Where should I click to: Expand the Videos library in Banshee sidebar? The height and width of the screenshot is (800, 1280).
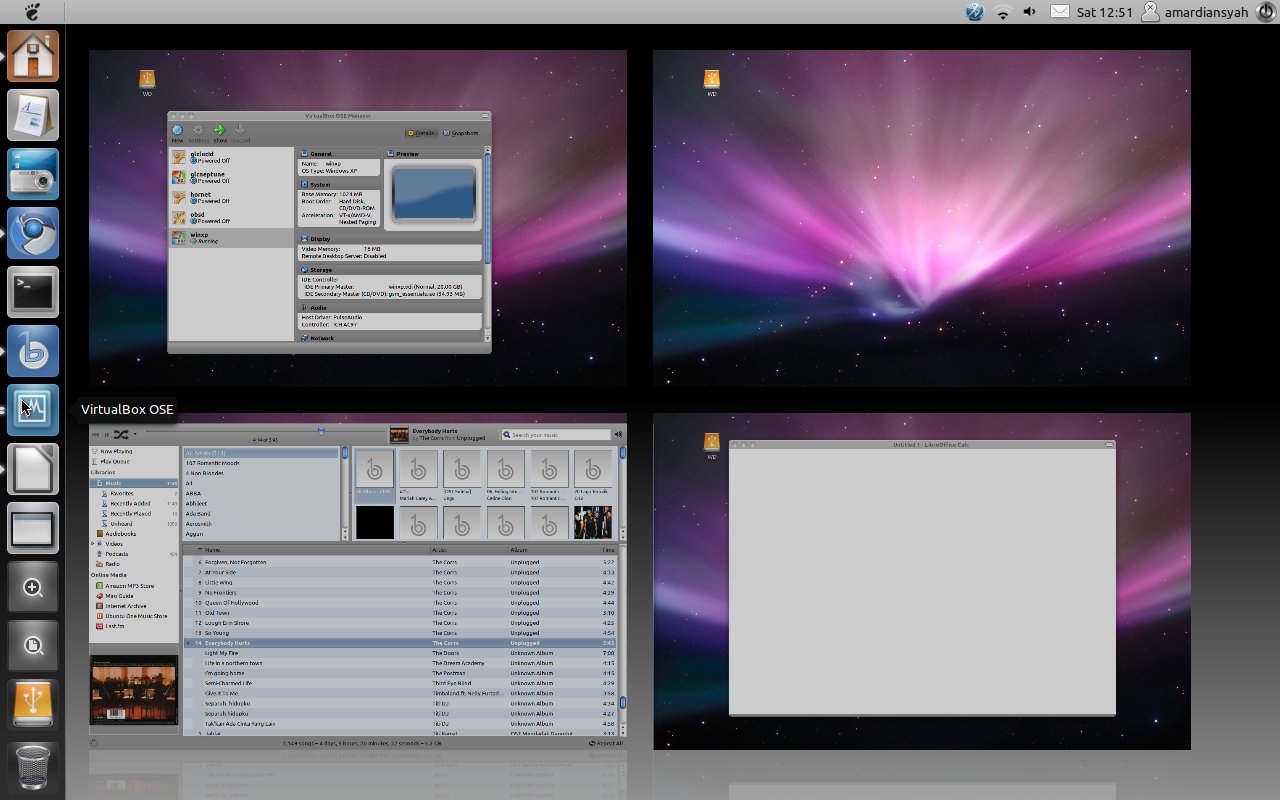point(93,544)
